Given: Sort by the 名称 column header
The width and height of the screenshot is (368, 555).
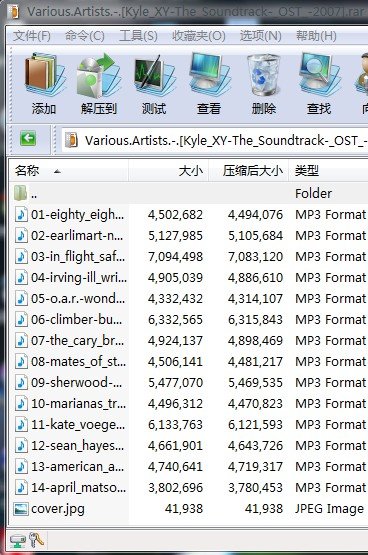Looking at the screenshot, I should (69, 171).
